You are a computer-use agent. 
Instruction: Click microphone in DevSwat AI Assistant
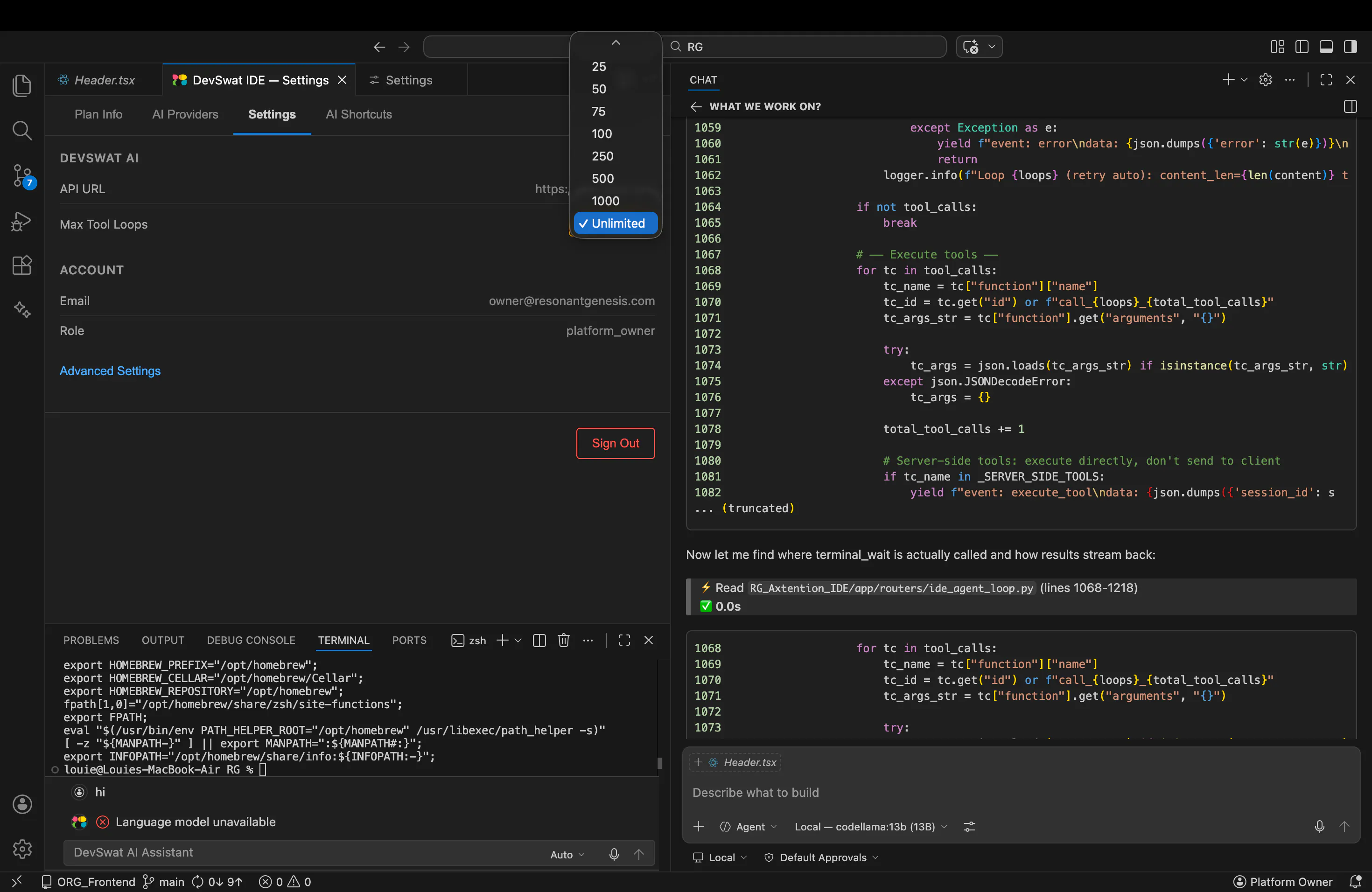click(613, 854)
